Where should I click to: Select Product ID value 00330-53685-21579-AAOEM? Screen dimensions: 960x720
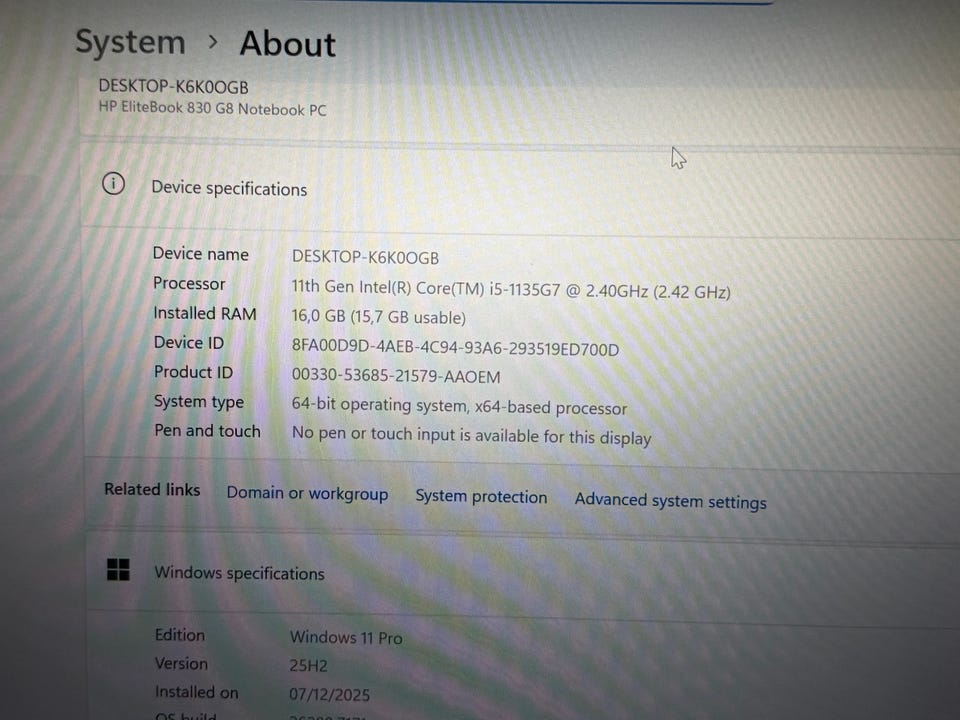point(396,376)
